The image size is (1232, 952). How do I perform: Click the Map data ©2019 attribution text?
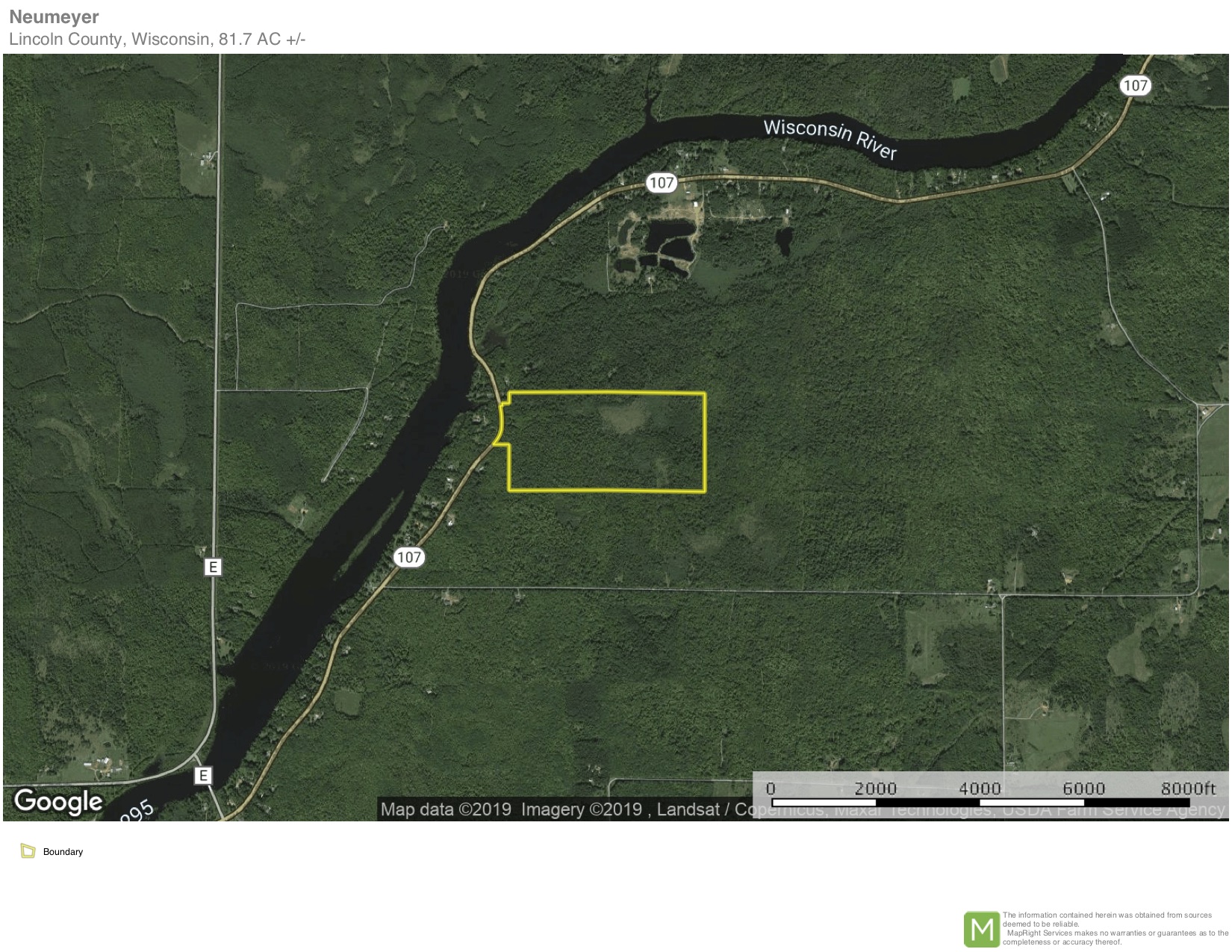(446, 809)
